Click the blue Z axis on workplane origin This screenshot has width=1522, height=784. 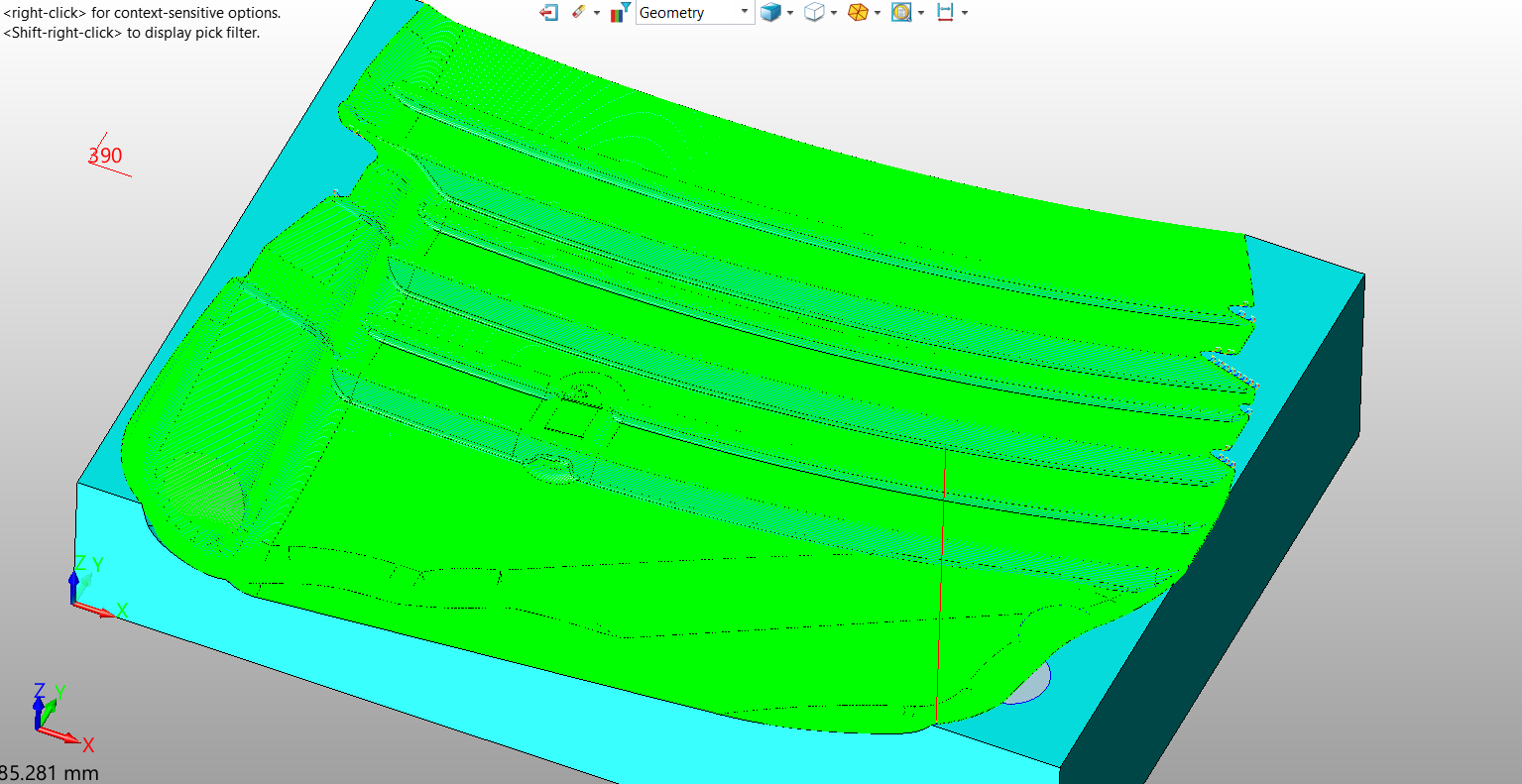[x=73, y=589]
